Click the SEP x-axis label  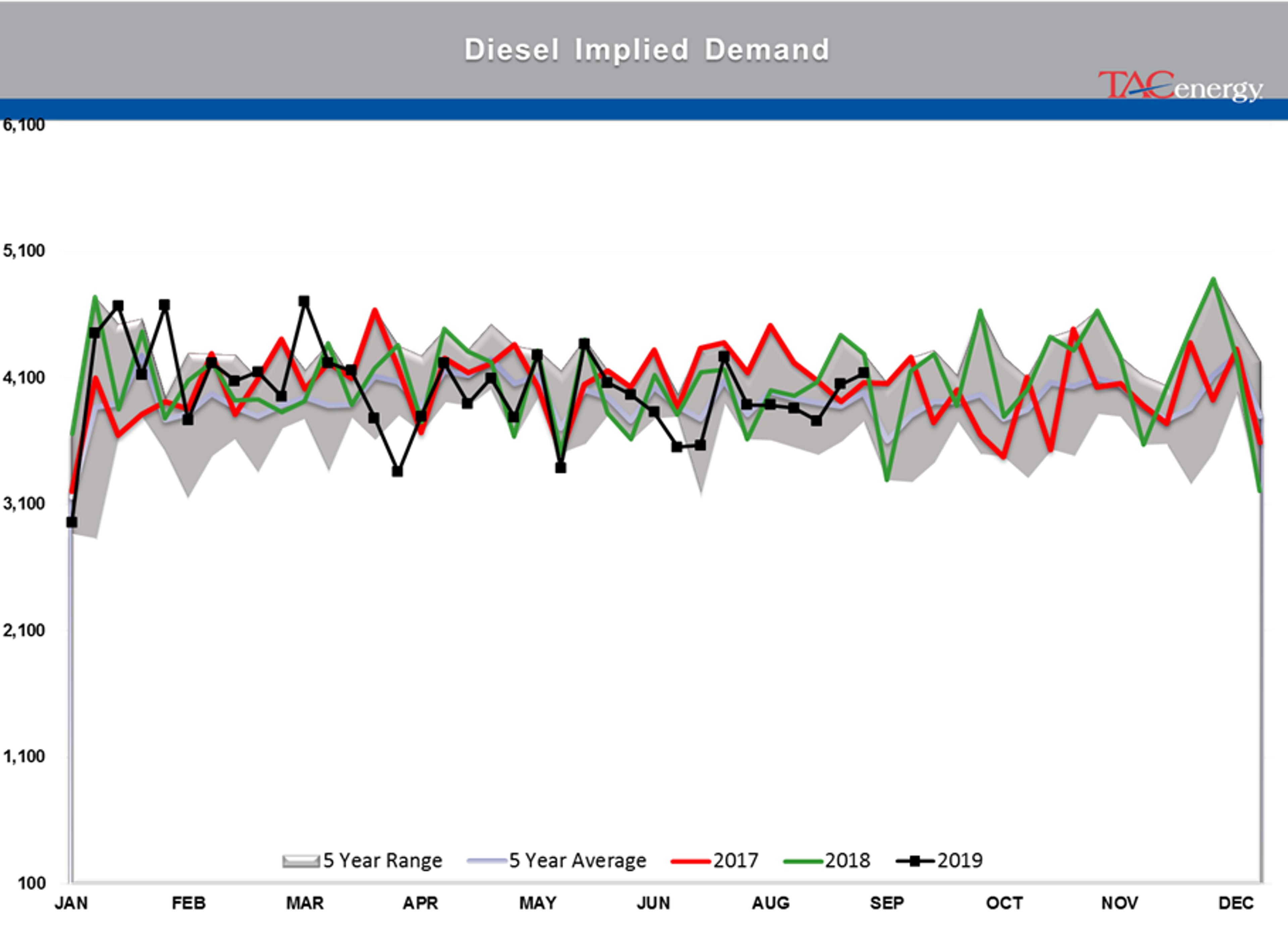pyautogui.click(x=887, y=903)
